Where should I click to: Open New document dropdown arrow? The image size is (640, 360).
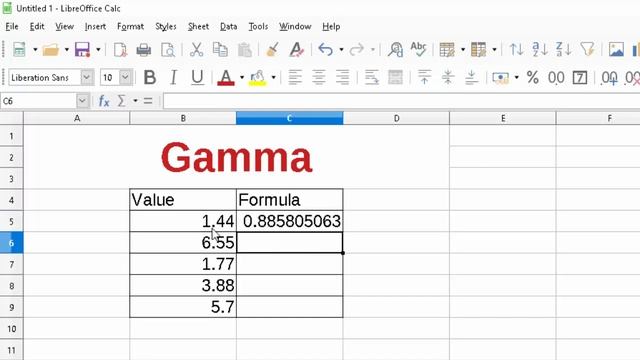click(35, 50)
